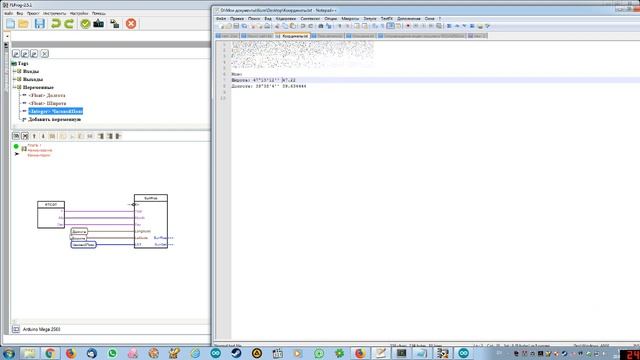
Task: Select the RTC block on the canvas
Action: coord(51,214)
